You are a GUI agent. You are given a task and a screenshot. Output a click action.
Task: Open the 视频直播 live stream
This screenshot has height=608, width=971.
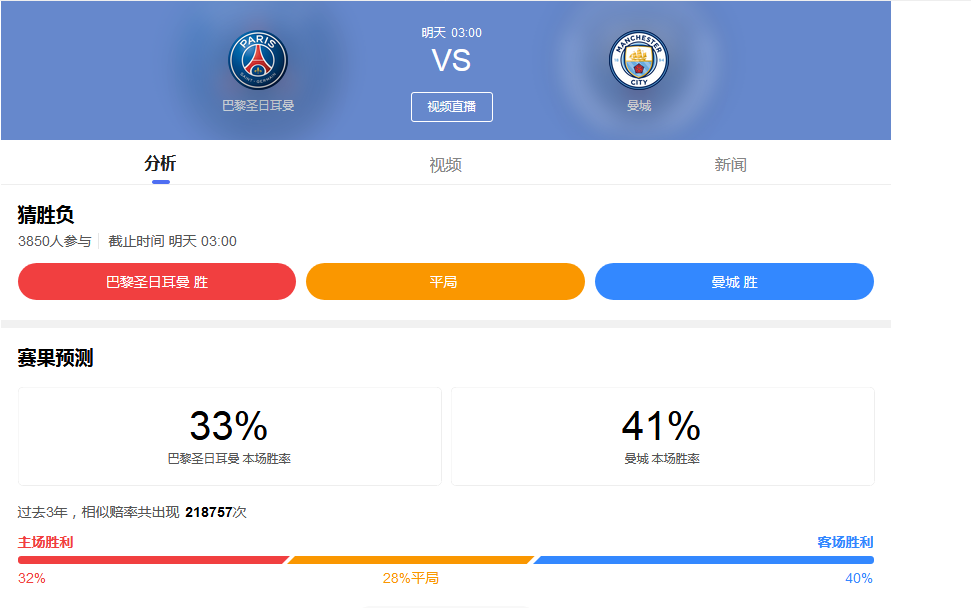[451, 106]
